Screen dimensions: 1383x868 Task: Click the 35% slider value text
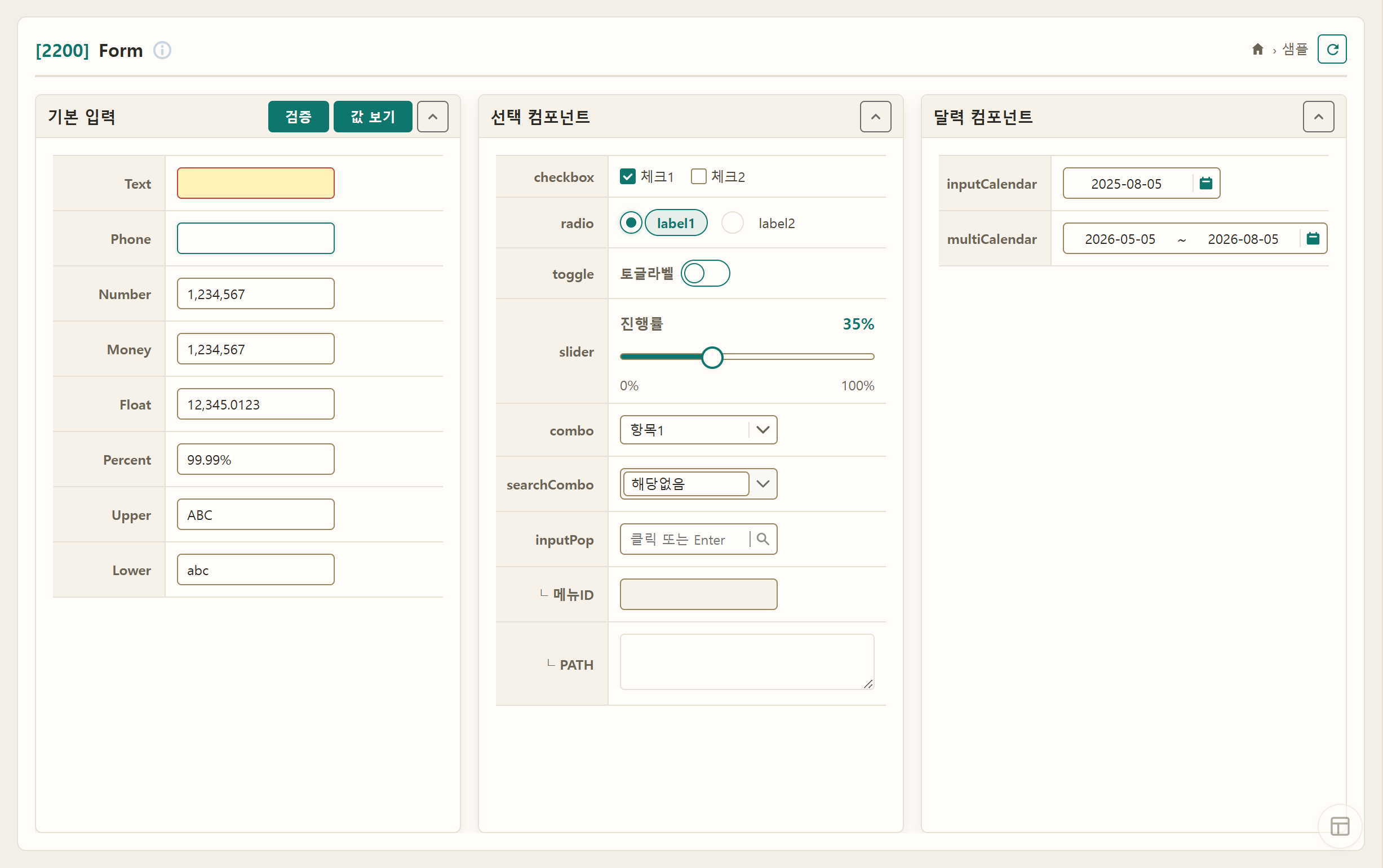coord(858,324)
